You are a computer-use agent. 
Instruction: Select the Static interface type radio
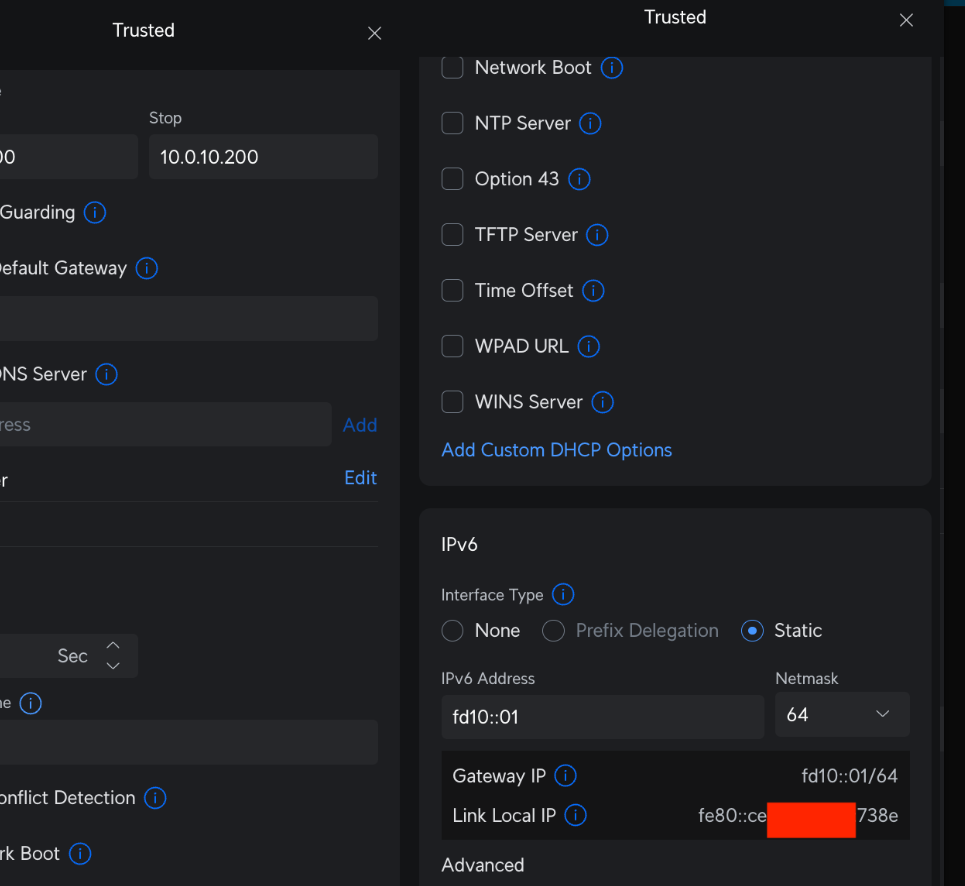[x=752, y=631]
